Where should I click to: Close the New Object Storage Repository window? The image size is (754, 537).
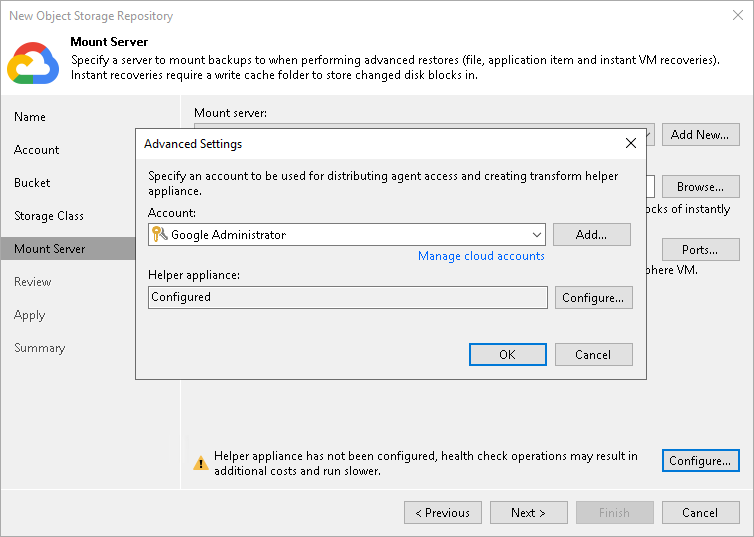click(738, 15)
